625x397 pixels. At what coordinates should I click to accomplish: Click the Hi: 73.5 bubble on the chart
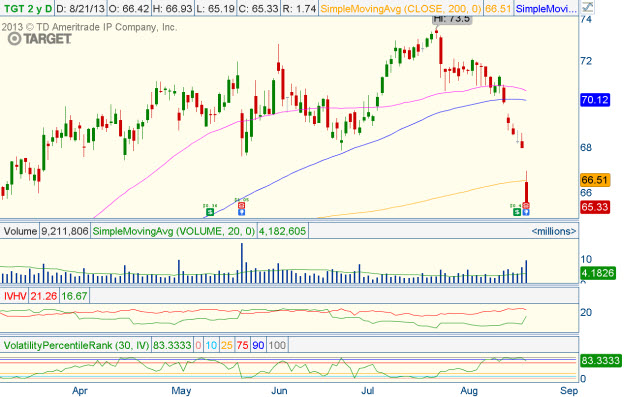pyautogui.click(x=452, y=19)
